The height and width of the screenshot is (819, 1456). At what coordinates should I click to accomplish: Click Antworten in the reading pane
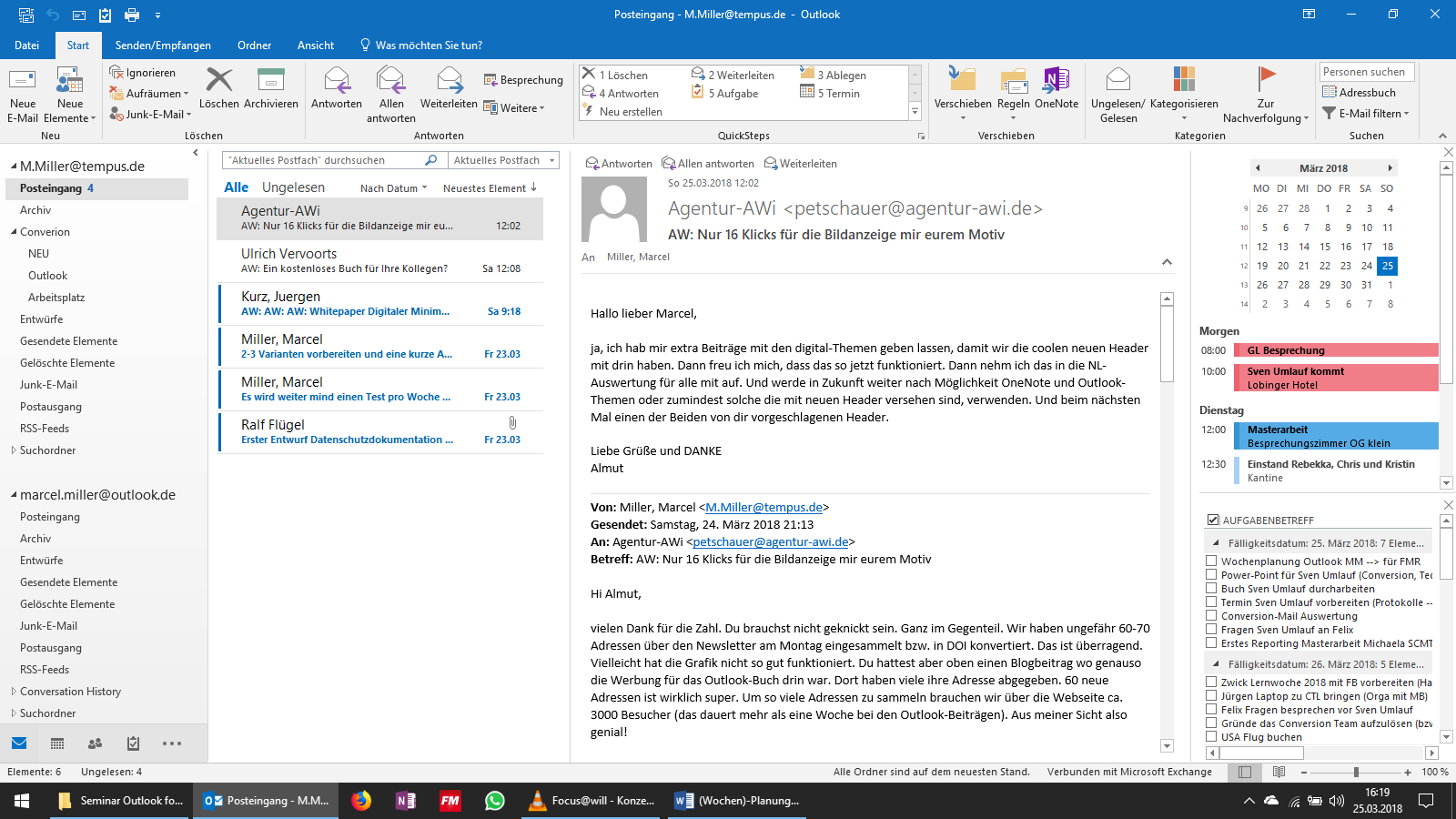pos(619,164)
